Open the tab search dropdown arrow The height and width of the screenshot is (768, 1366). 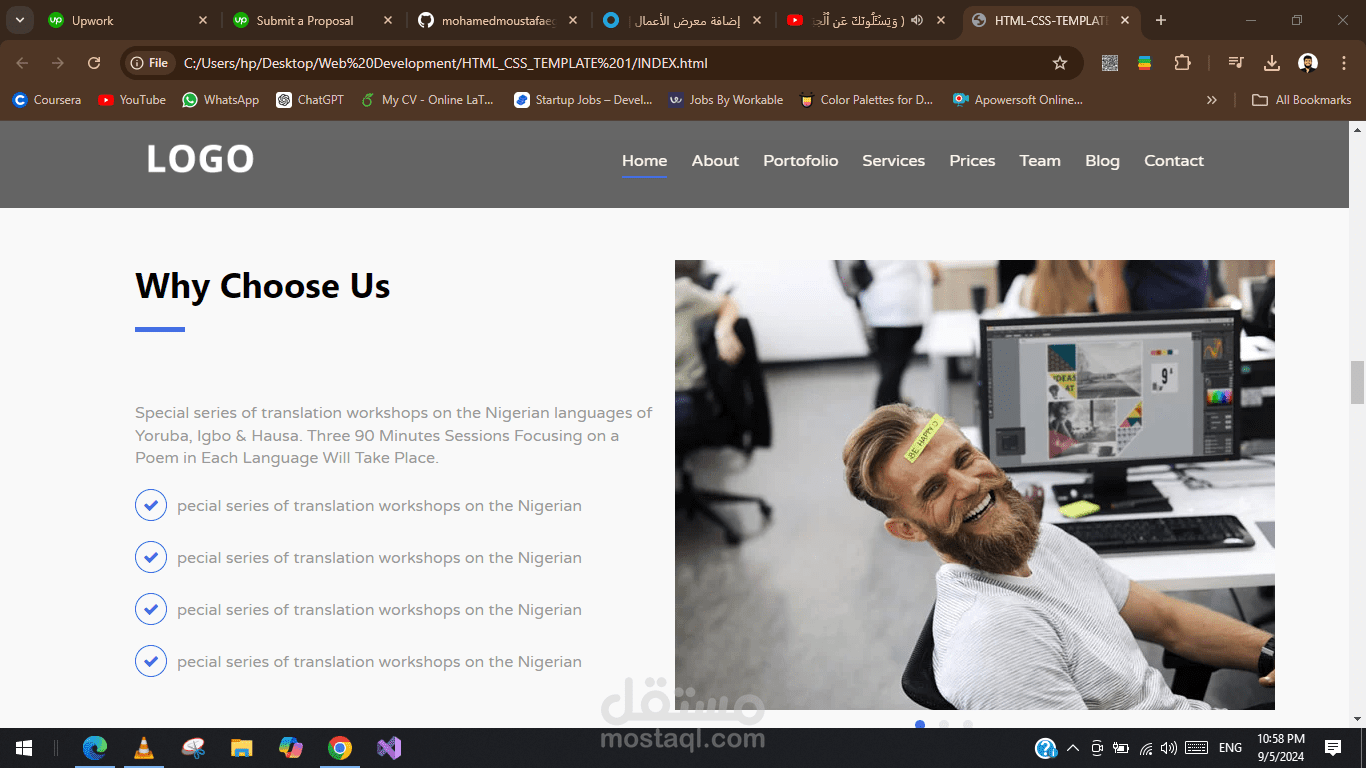20,20
